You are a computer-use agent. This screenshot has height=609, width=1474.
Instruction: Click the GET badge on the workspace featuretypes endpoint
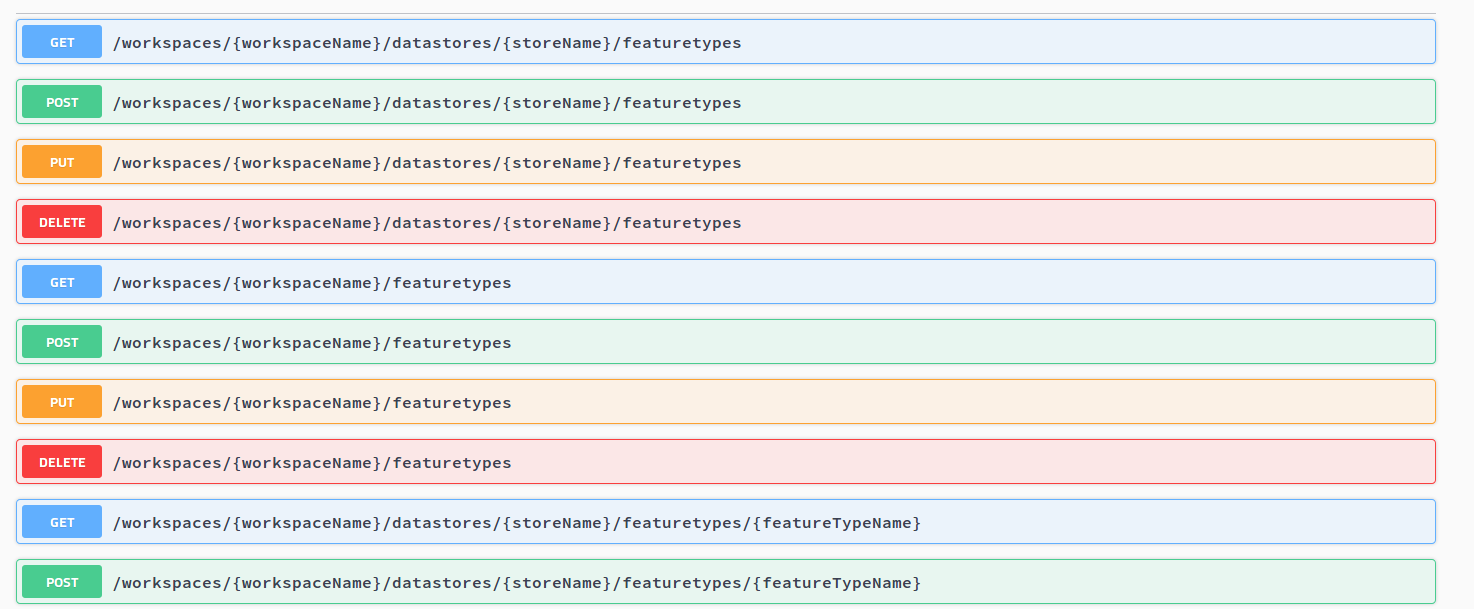coord(60,281)
